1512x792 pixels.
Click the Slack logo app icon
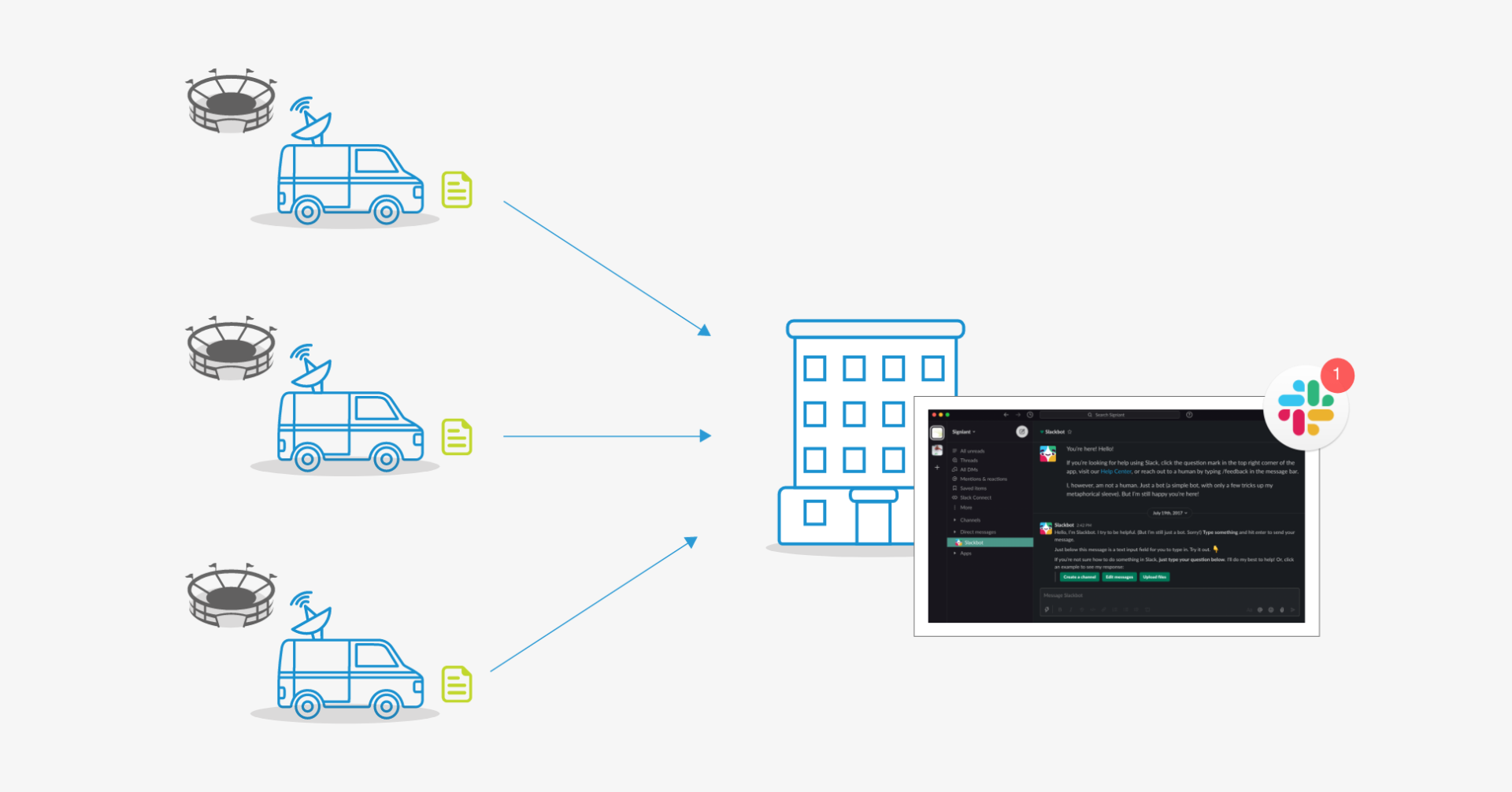coord(1306,408)
